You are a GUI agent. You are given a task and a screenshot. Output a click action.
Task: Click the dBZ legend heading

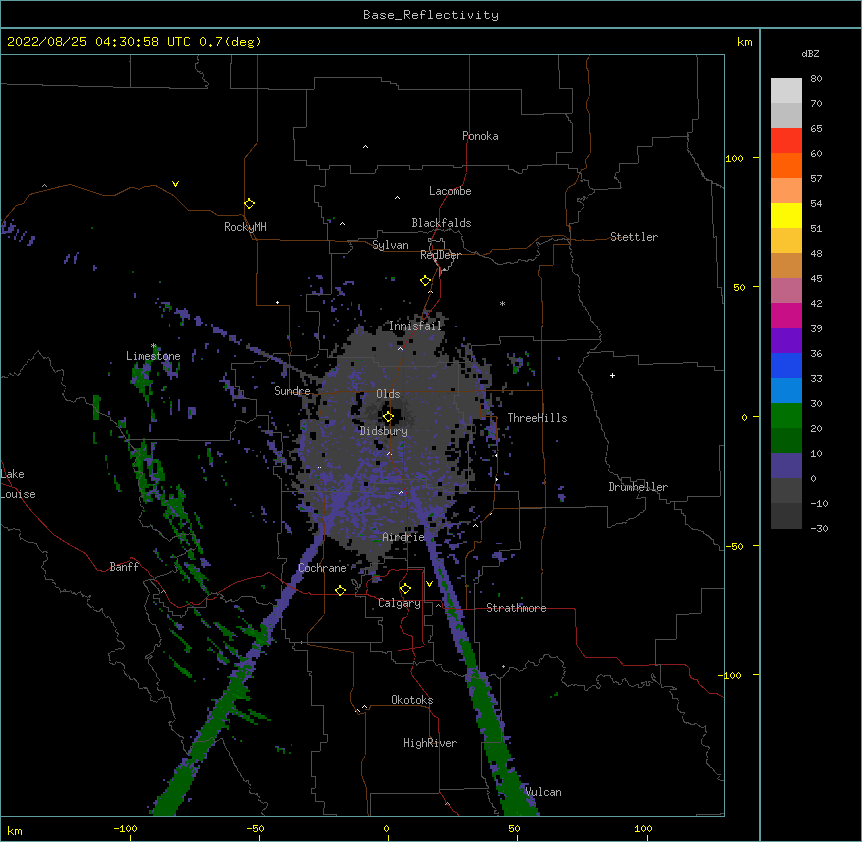coord(810,54)
